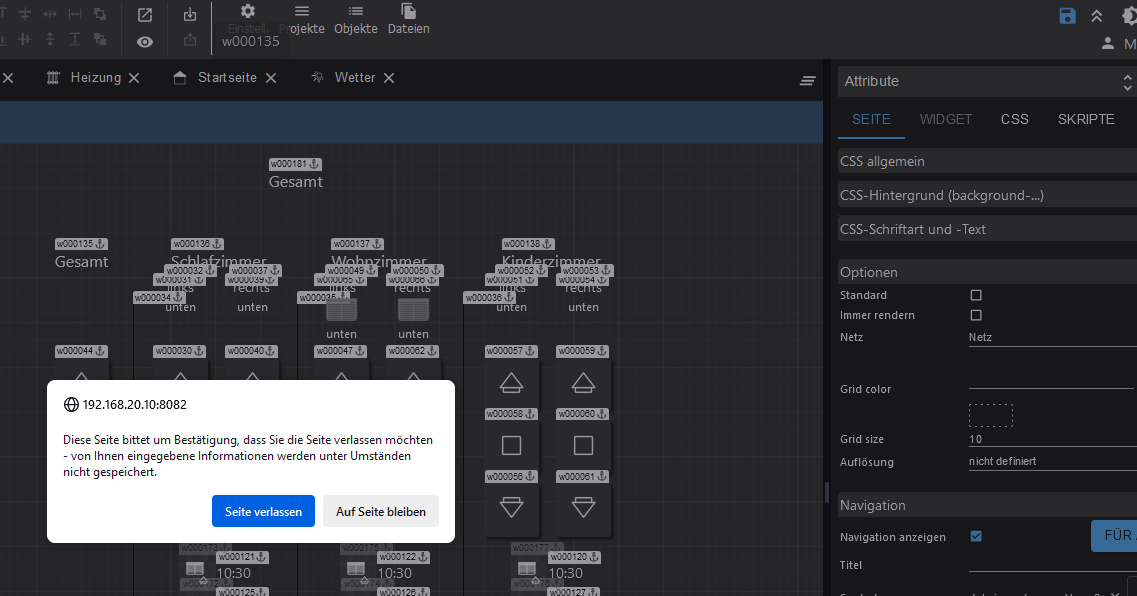Image resolution: width=1137 pixels, height=596 pixels.
Task: Click the Grid color dashed swatch
Action: [990, 415]
